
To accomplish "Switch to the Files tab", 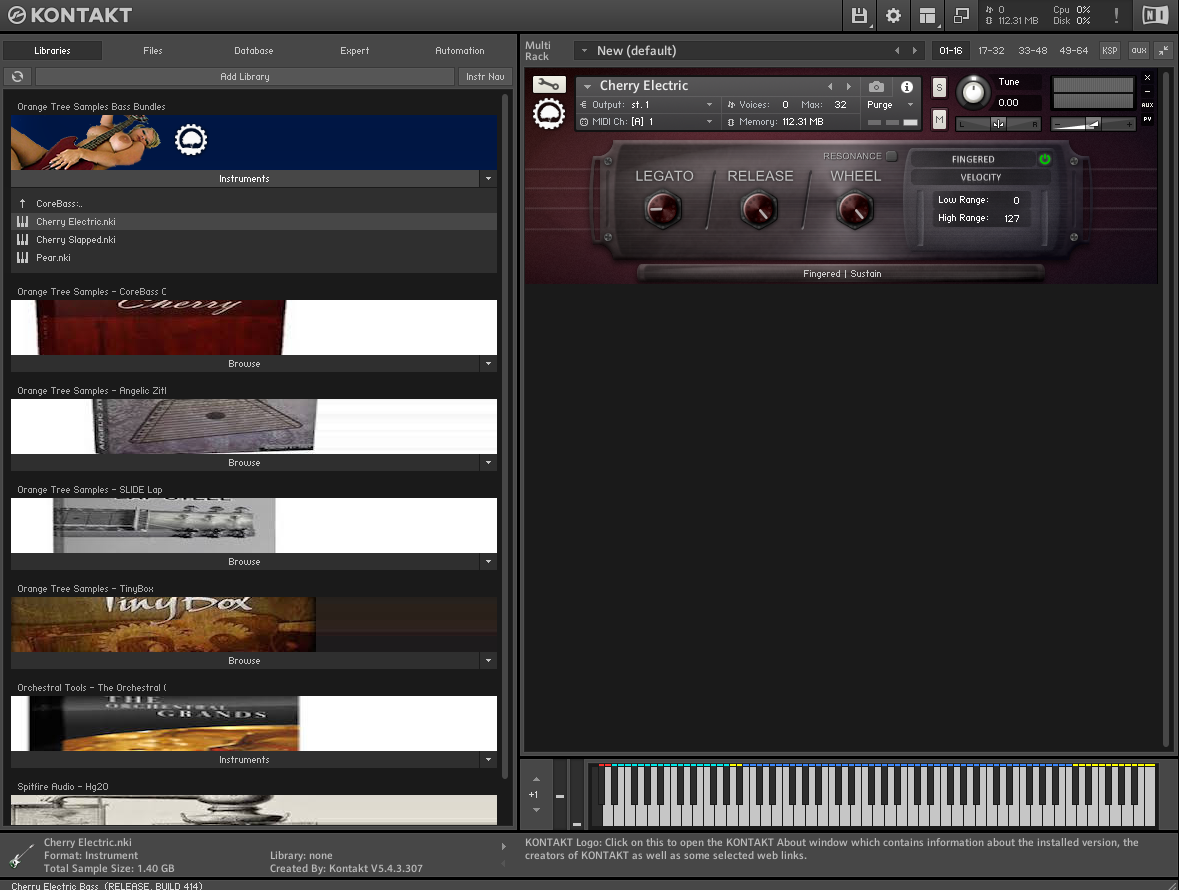I will pyautogui.click(x=153, y=50).
